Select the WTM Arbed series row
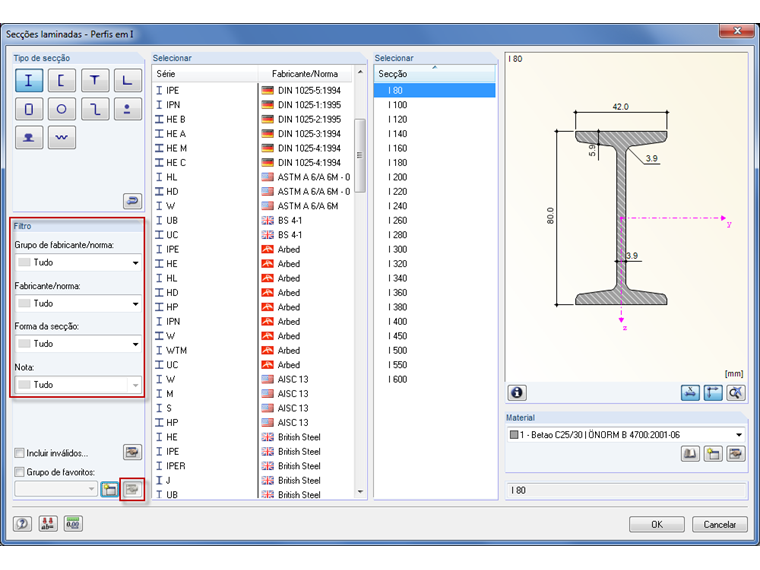 pyautogui.click(x=253, y=350)
